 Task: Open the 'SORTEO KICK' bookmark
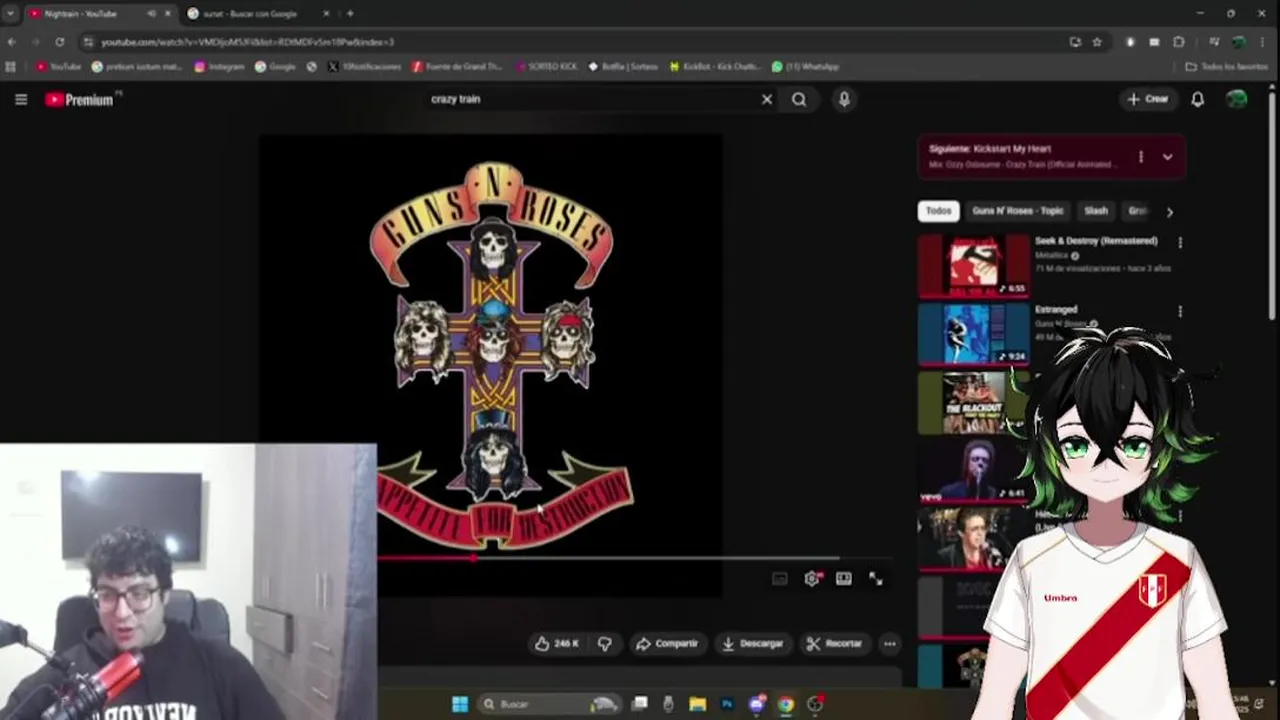[x=547, y=67]
